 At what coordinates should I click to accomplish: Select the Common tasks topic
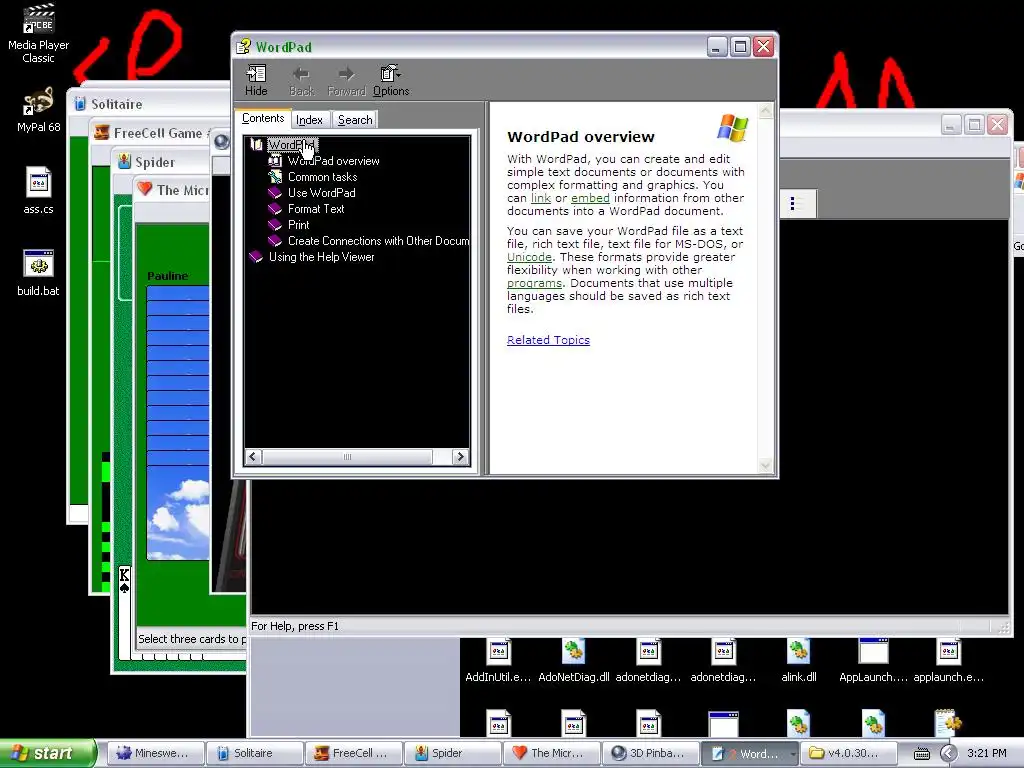tap(322, 177)
